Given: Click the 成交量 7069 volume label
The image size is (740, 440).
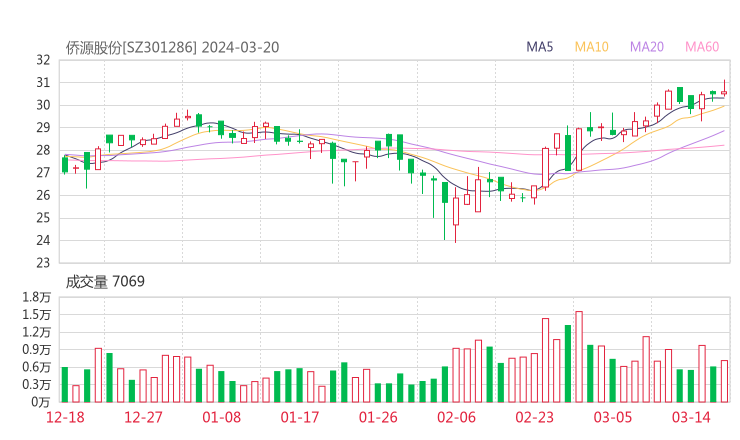Looking at the screenshot, I should 105,281.
